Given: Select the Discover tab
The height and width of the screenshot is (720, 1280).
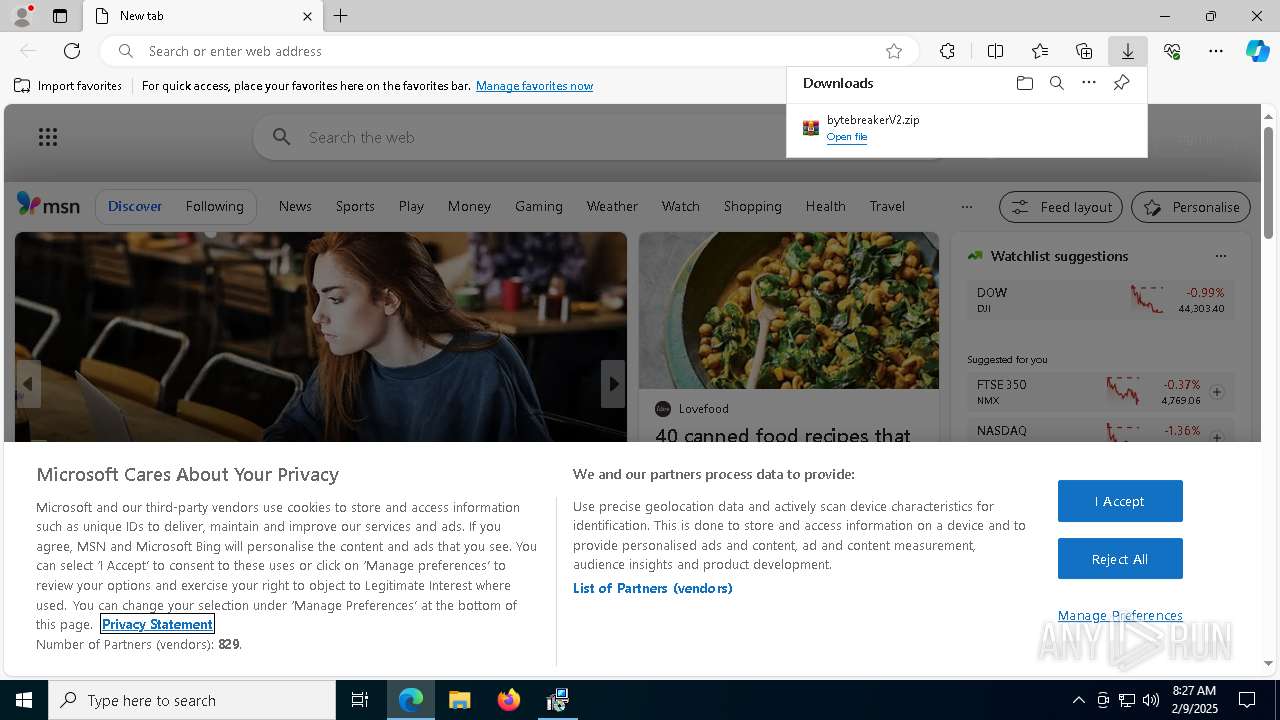Looking at the screenshot, I should tap(135, 206).
